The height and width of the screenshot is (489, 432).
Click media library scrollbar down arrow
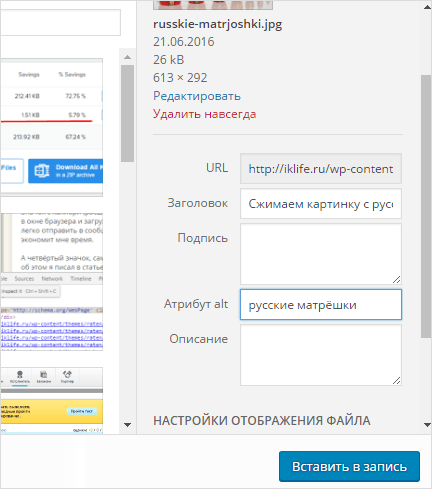click(127, 425)
